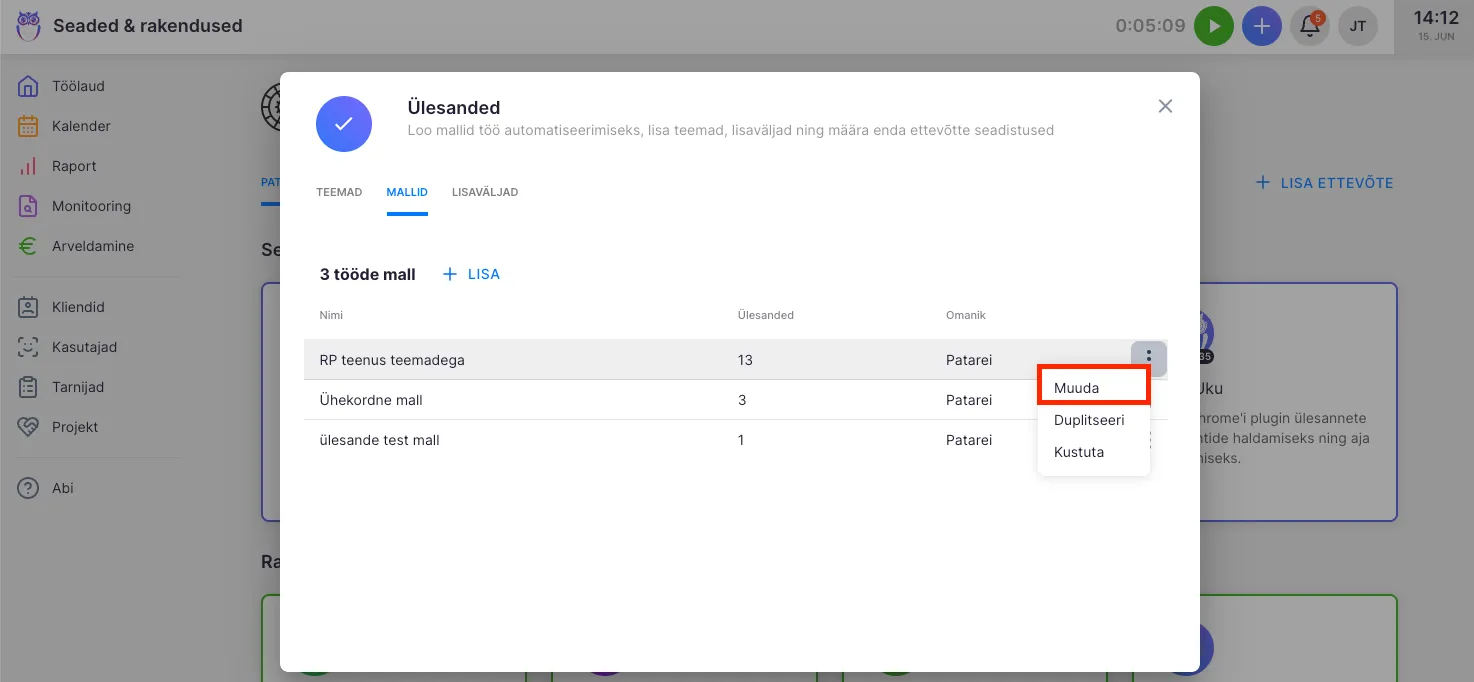
Task: Click the Abi help question icon
Action: [28, 488]
